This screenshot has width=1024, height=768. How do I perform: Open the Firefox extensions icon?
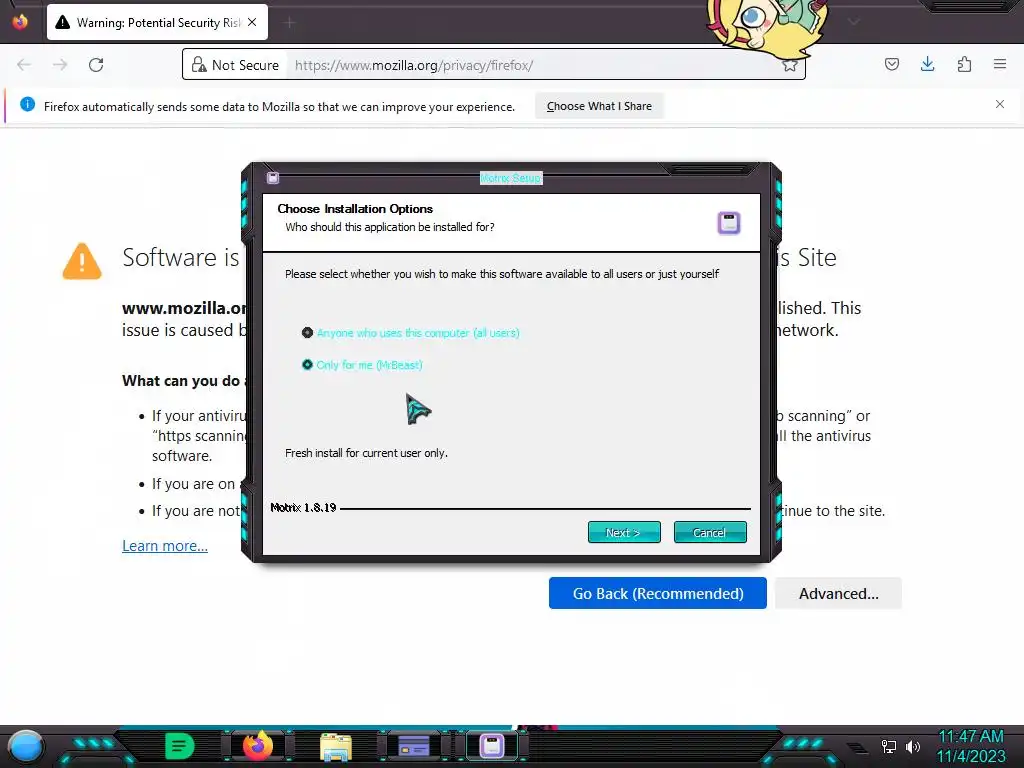point(964,64)
